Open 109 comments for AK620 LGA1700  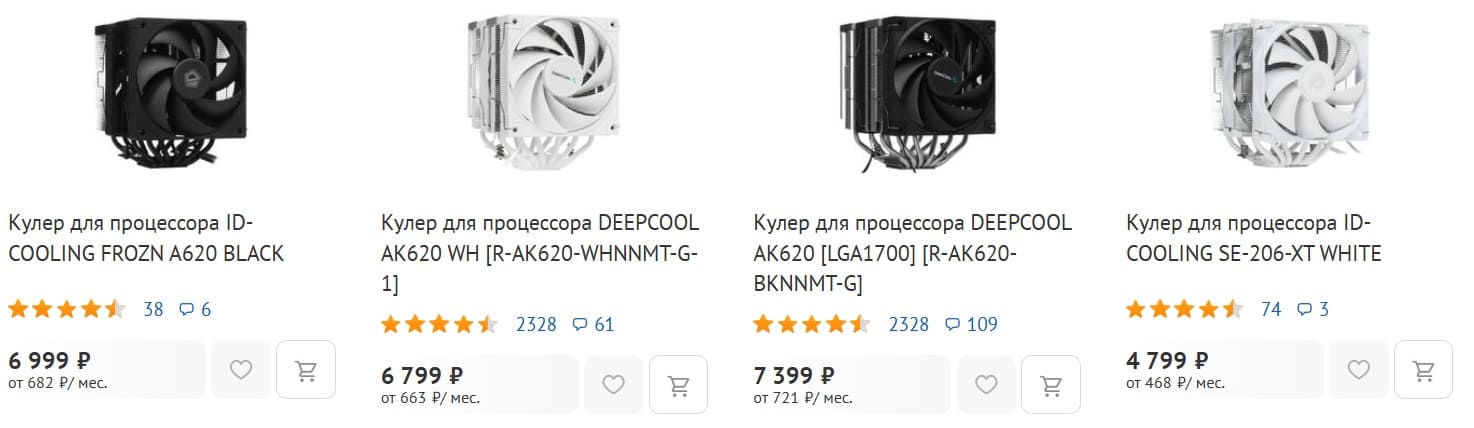[x=971, y=324]
